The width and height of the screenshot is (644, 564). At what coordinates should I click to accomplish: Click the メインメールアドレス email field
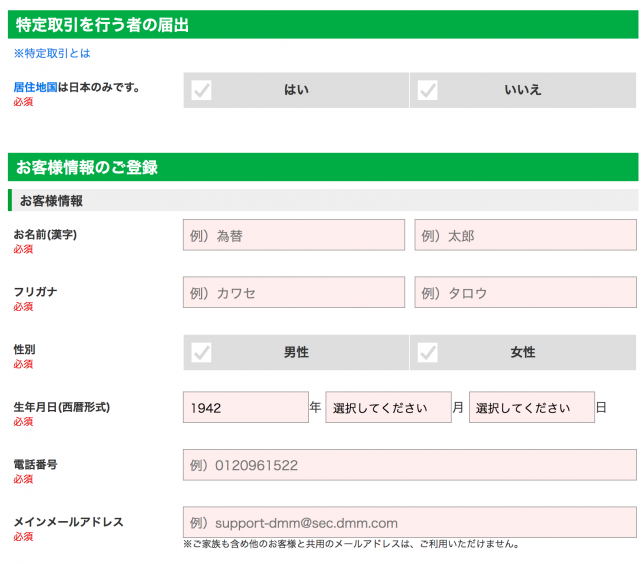click(x=409, y=522)
